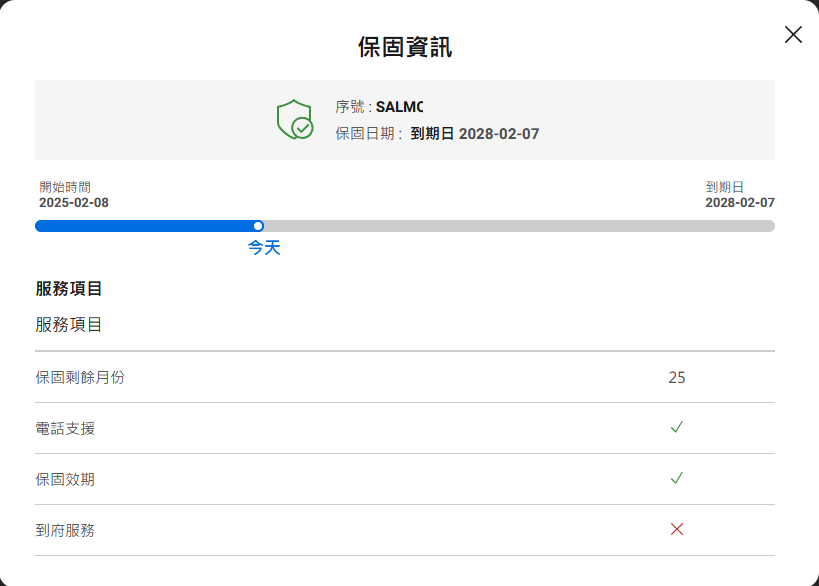Click the 到期日 2028-02-07 warranty date text
The width and height of the screenshot is (819, 586).
coord(475,133)
